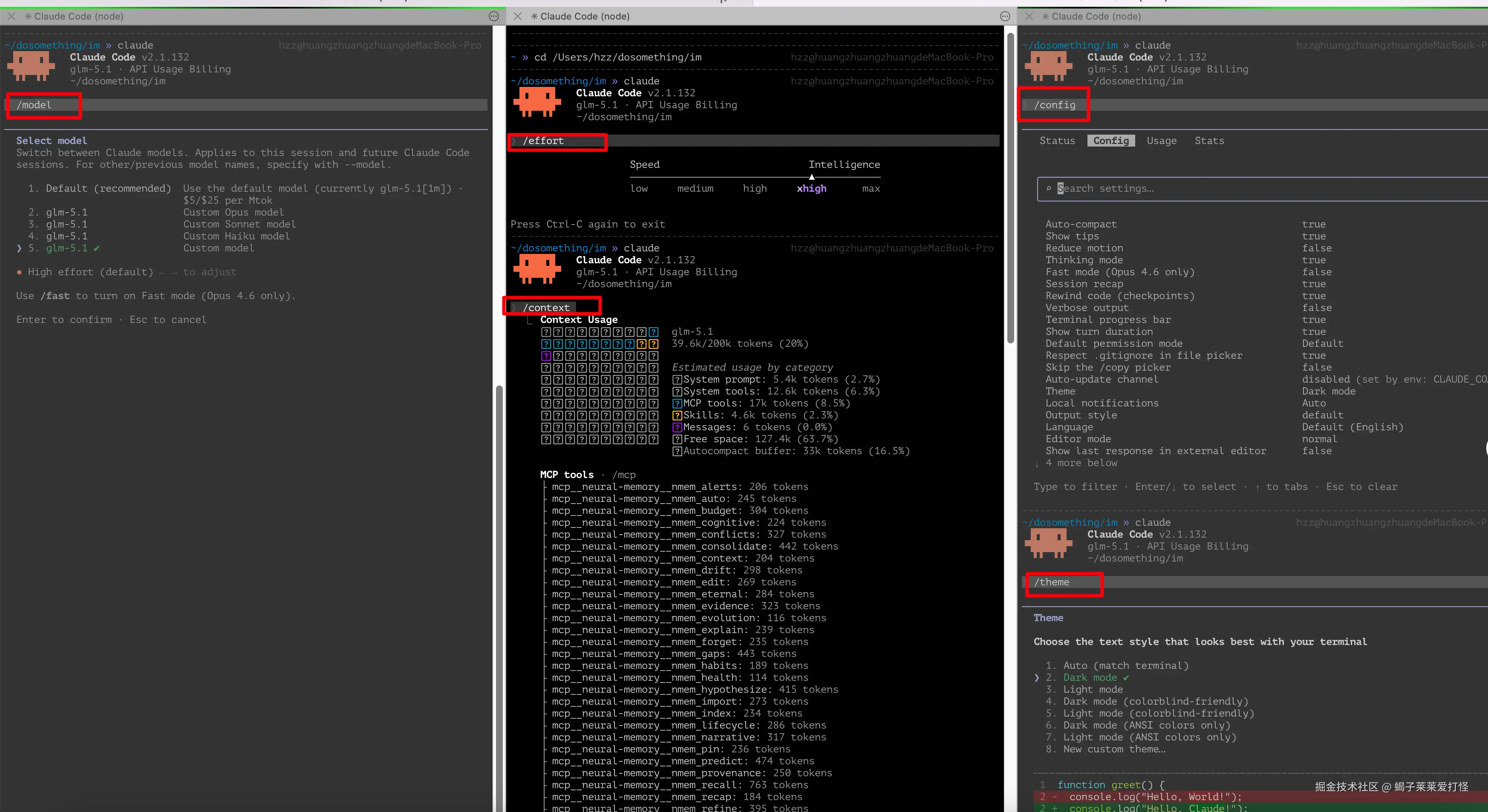Click the Messages legend square
The height and width of the screenshot is (812, 1488).
(x=677, y=427)
